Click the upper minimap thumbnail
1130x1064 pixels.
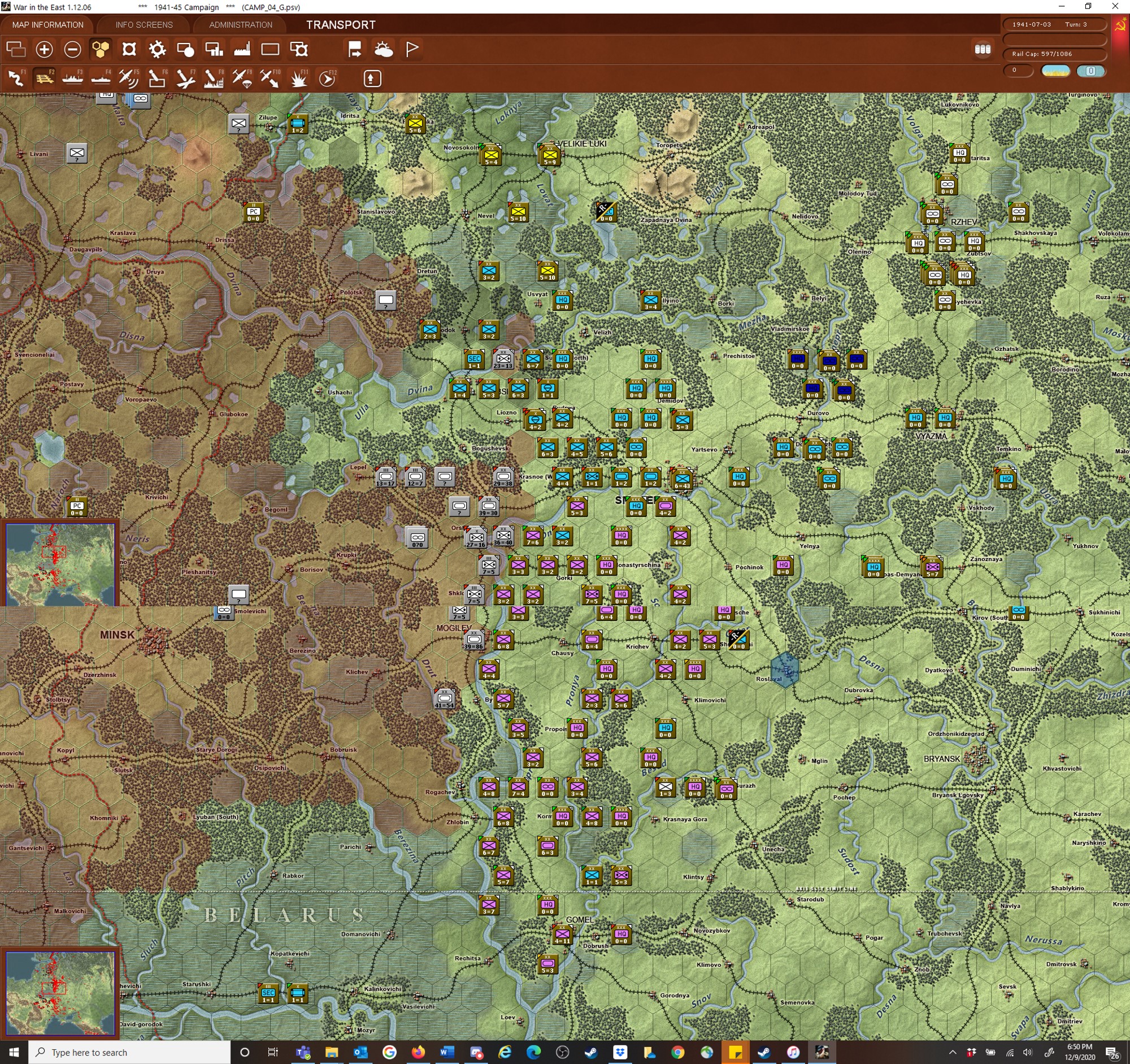point(60,563)
